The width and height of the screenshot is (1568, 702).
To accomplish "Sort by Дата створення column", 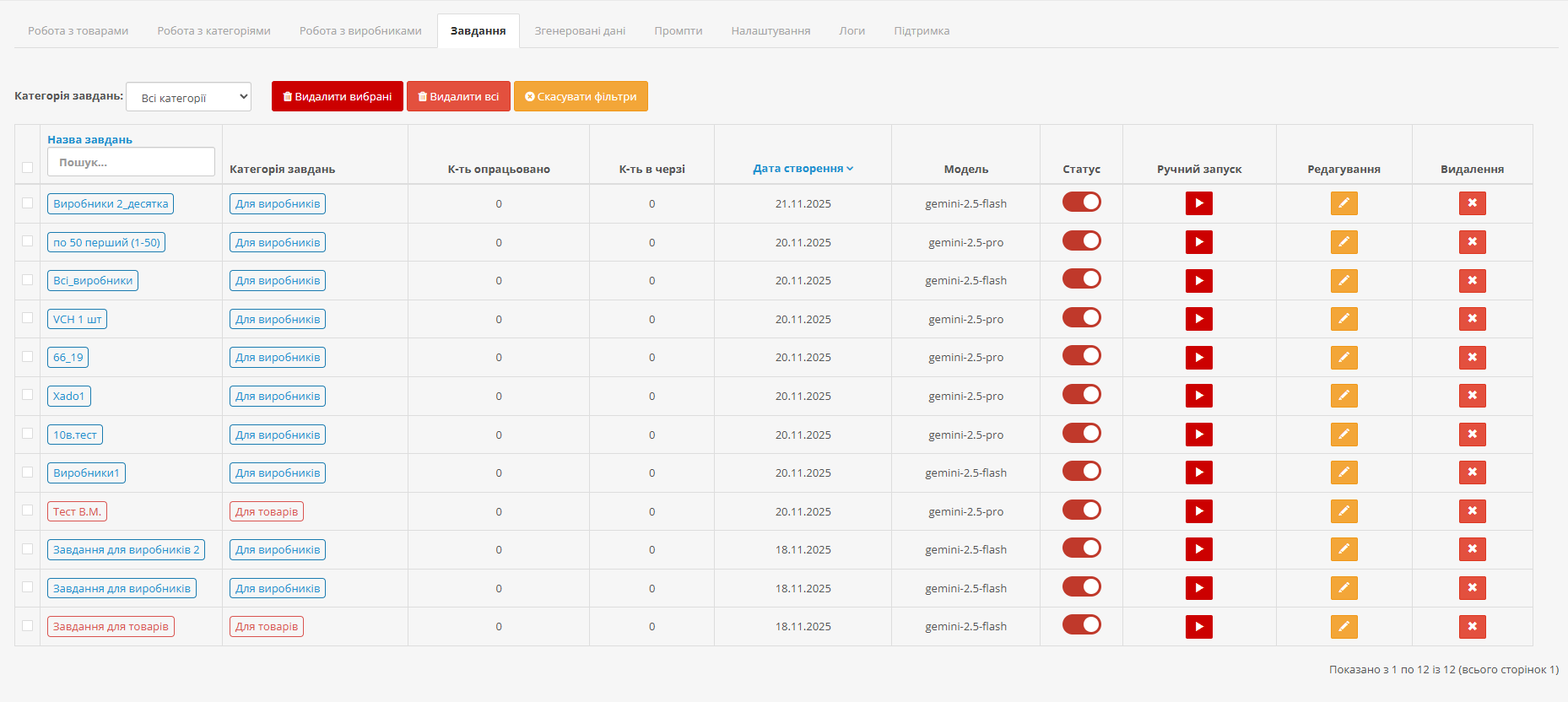I will click(803, 169).
